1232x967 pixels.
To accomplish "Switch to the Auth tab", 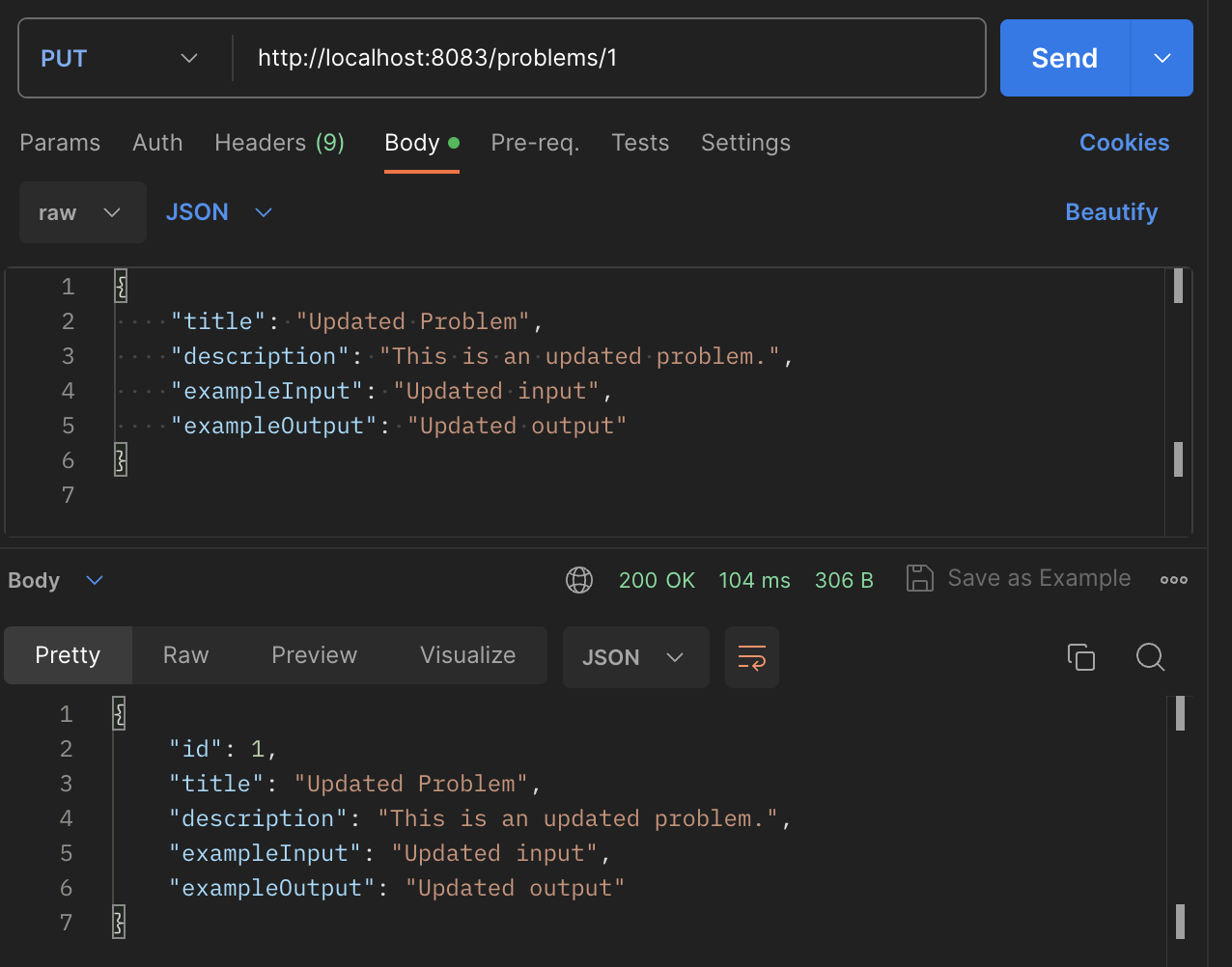I will (157, 143).
